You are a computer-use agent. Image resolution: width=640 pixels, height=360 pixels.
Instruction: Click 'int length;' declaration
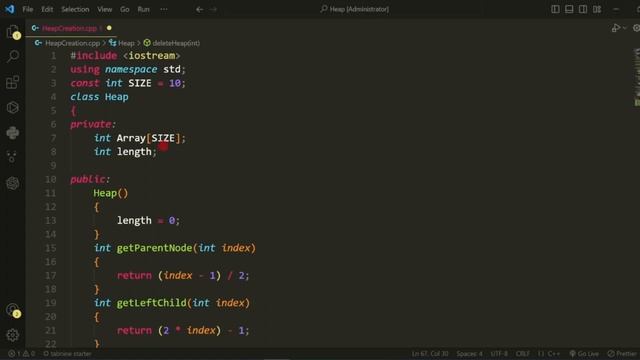tap(125, 152)
